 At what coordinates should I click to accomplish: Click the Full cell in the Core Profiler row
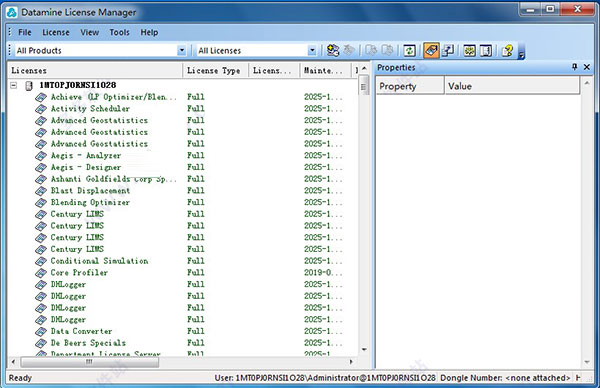coord(196,273)
